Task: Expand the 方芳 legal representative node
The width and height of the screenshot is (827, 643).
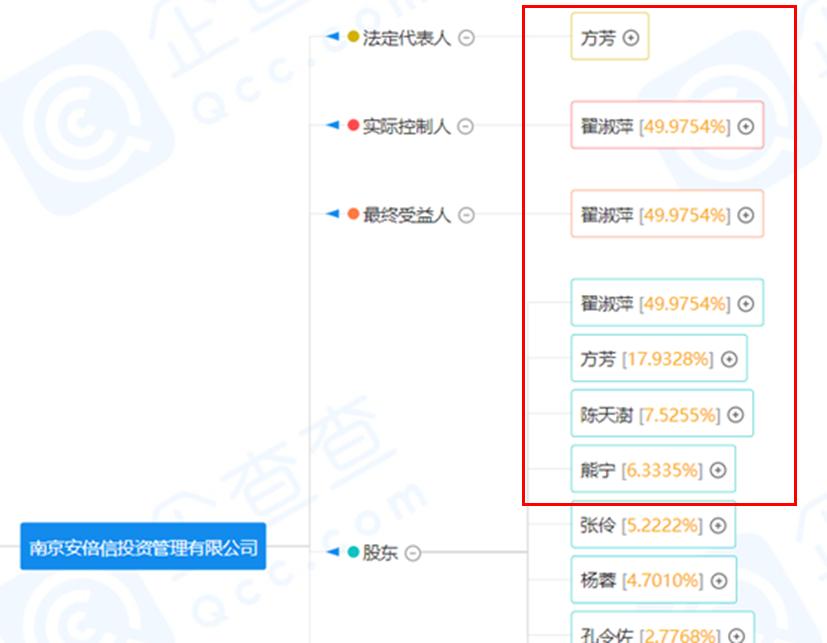Action: click(631, 38)
